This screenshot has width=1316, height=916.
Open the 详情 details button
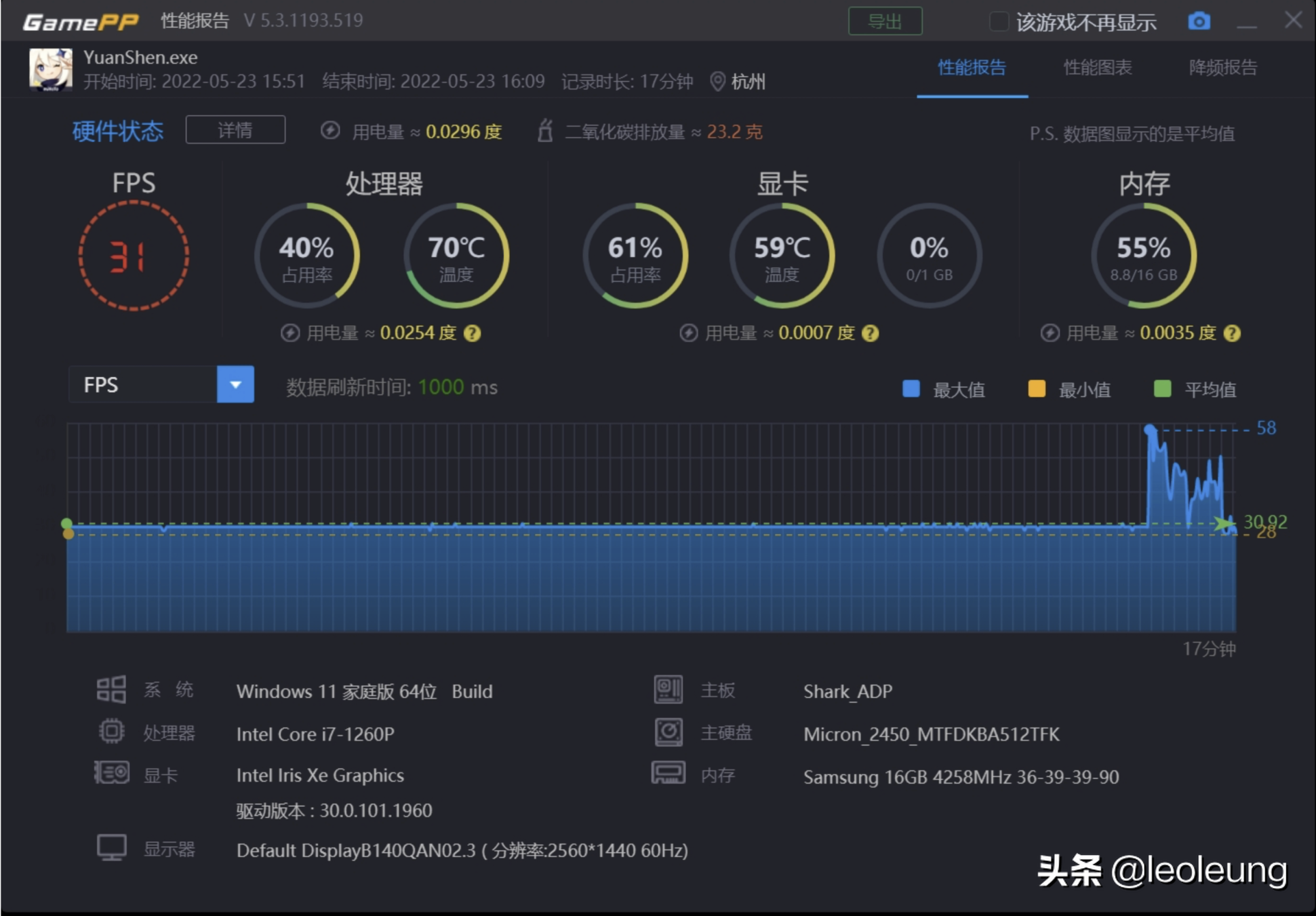(235, 130)
